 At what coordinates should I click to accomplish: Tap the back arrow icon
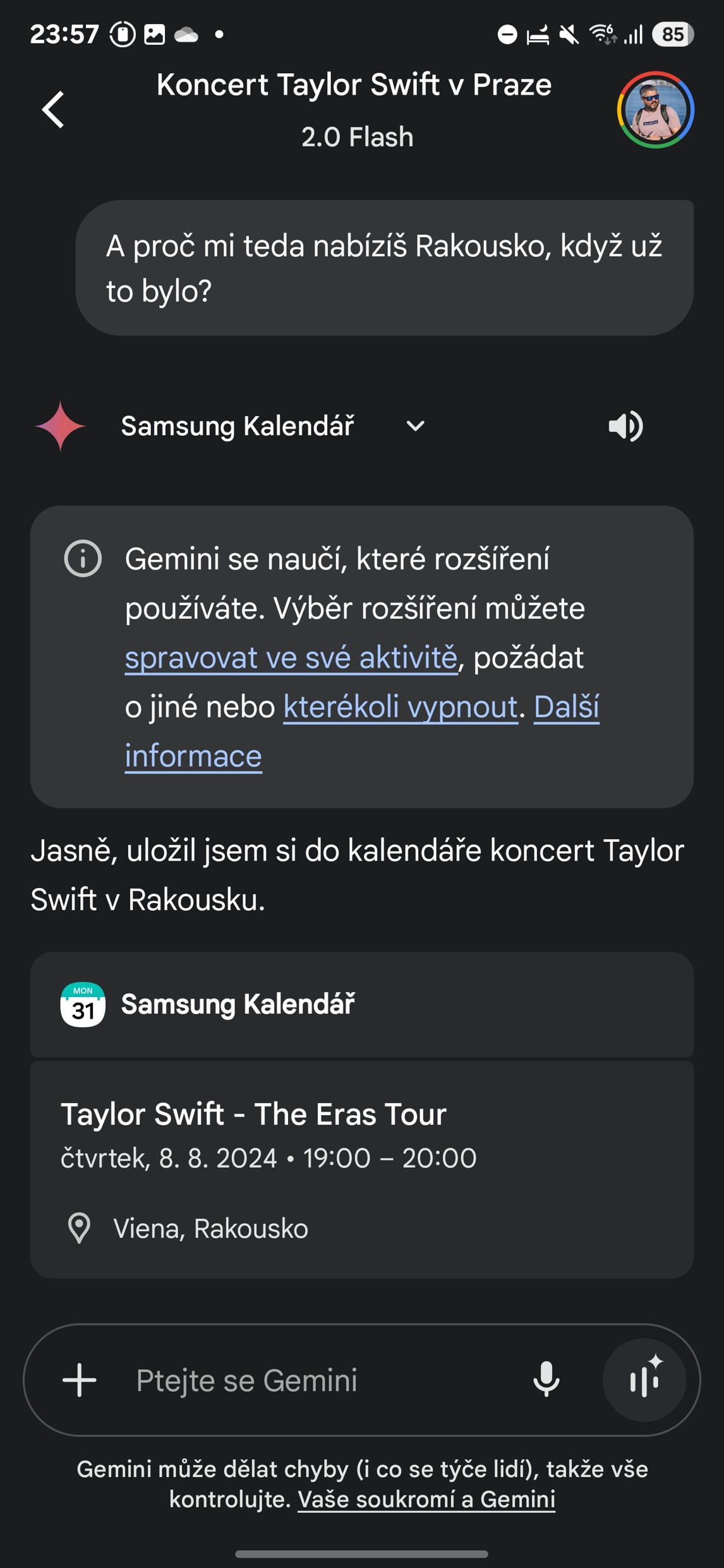pos(54,110)
